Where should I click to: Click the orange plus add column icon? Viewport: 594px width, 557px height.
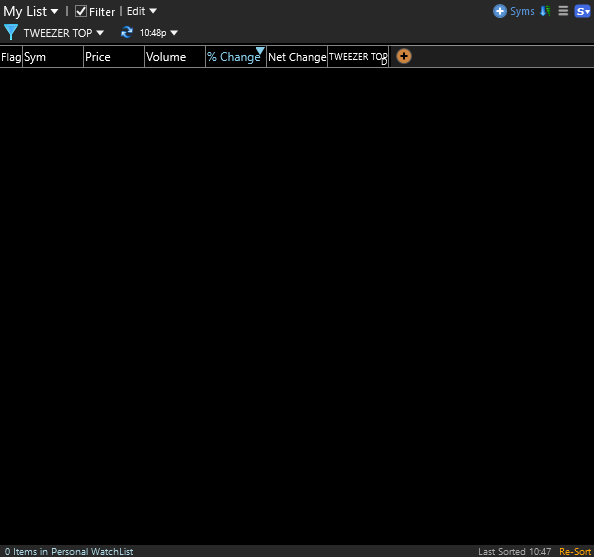tap(404, 56)
